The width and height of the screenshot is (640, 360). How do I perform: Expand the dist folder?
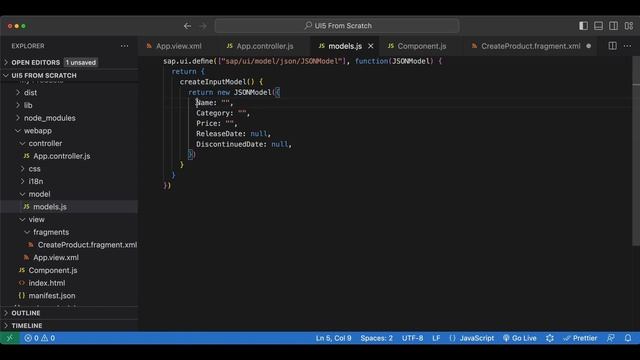tap(30, 93)
